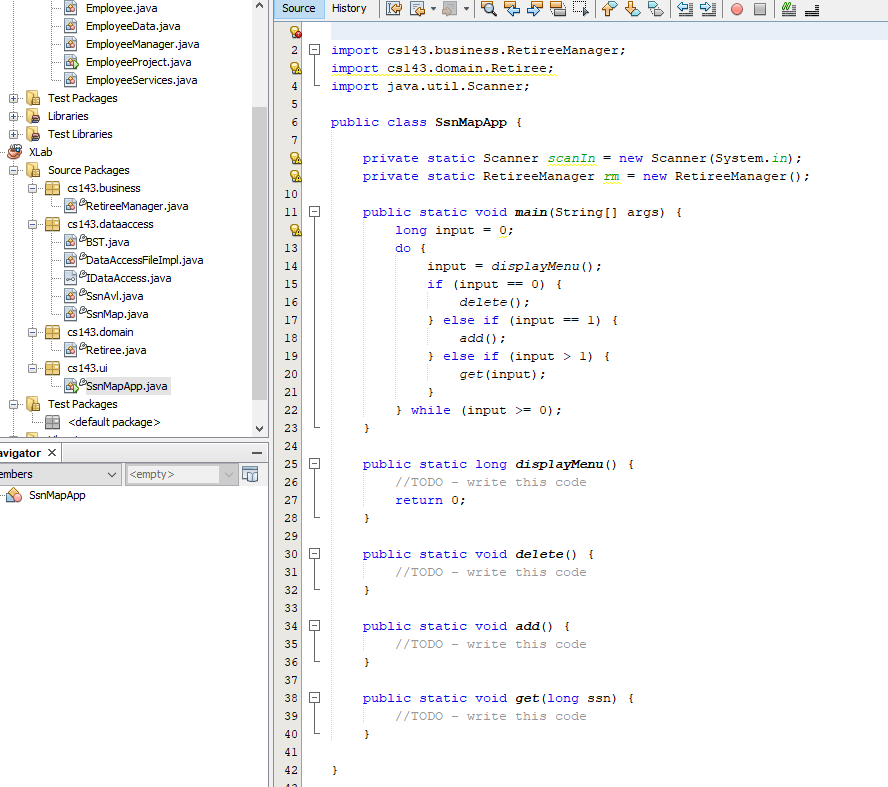Collapse the cs143.dataaccess package
The image size is (888, 787).
click(33, 224)
